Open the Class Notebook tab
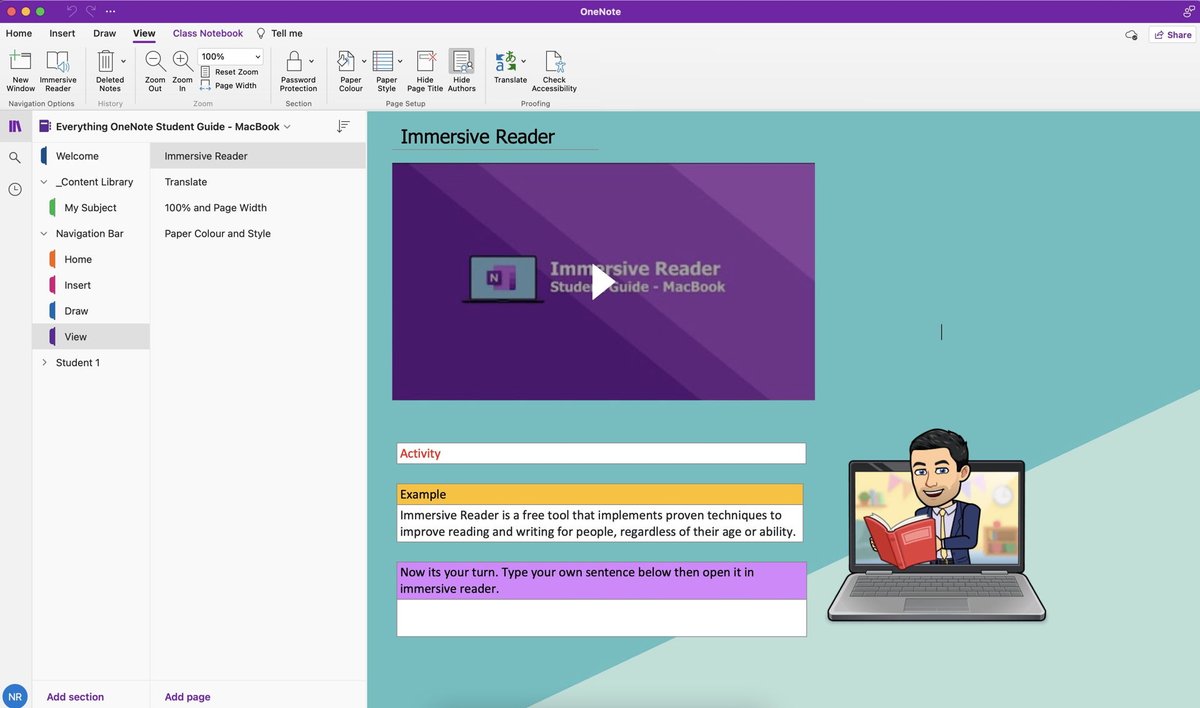The width and height of the screenshot is (1200, 708). point(208,33)
